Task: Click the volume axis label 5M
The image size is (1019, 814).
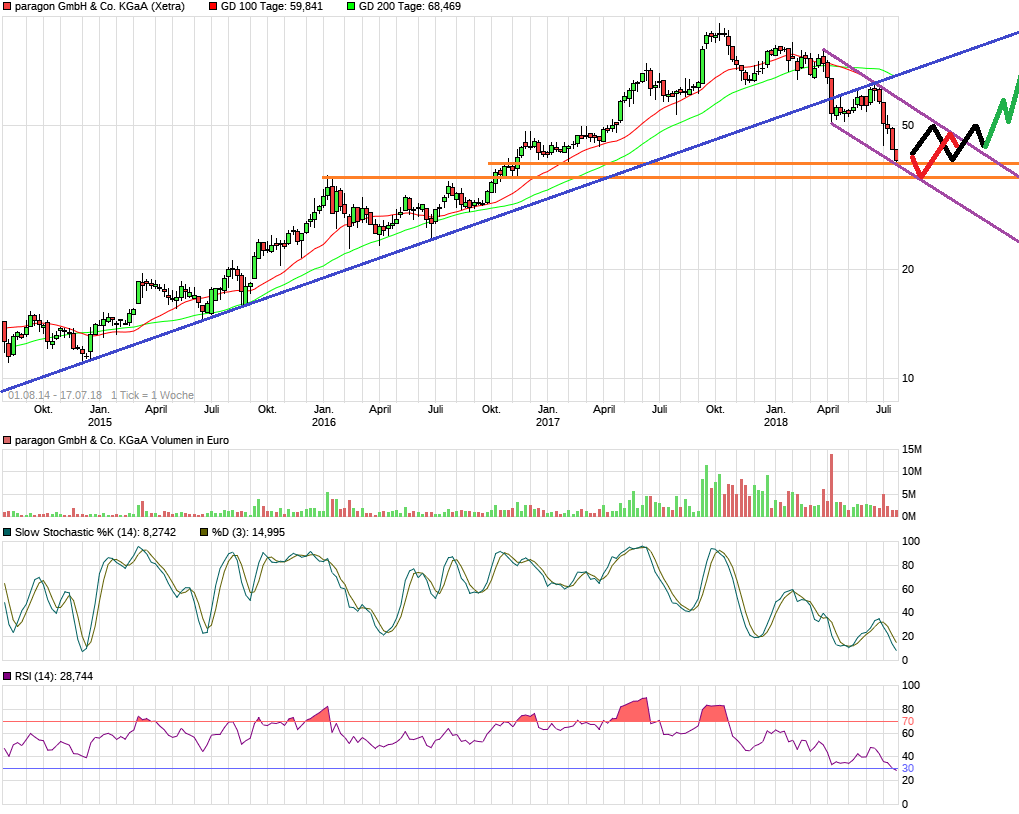Action: (x=909, y=494)
